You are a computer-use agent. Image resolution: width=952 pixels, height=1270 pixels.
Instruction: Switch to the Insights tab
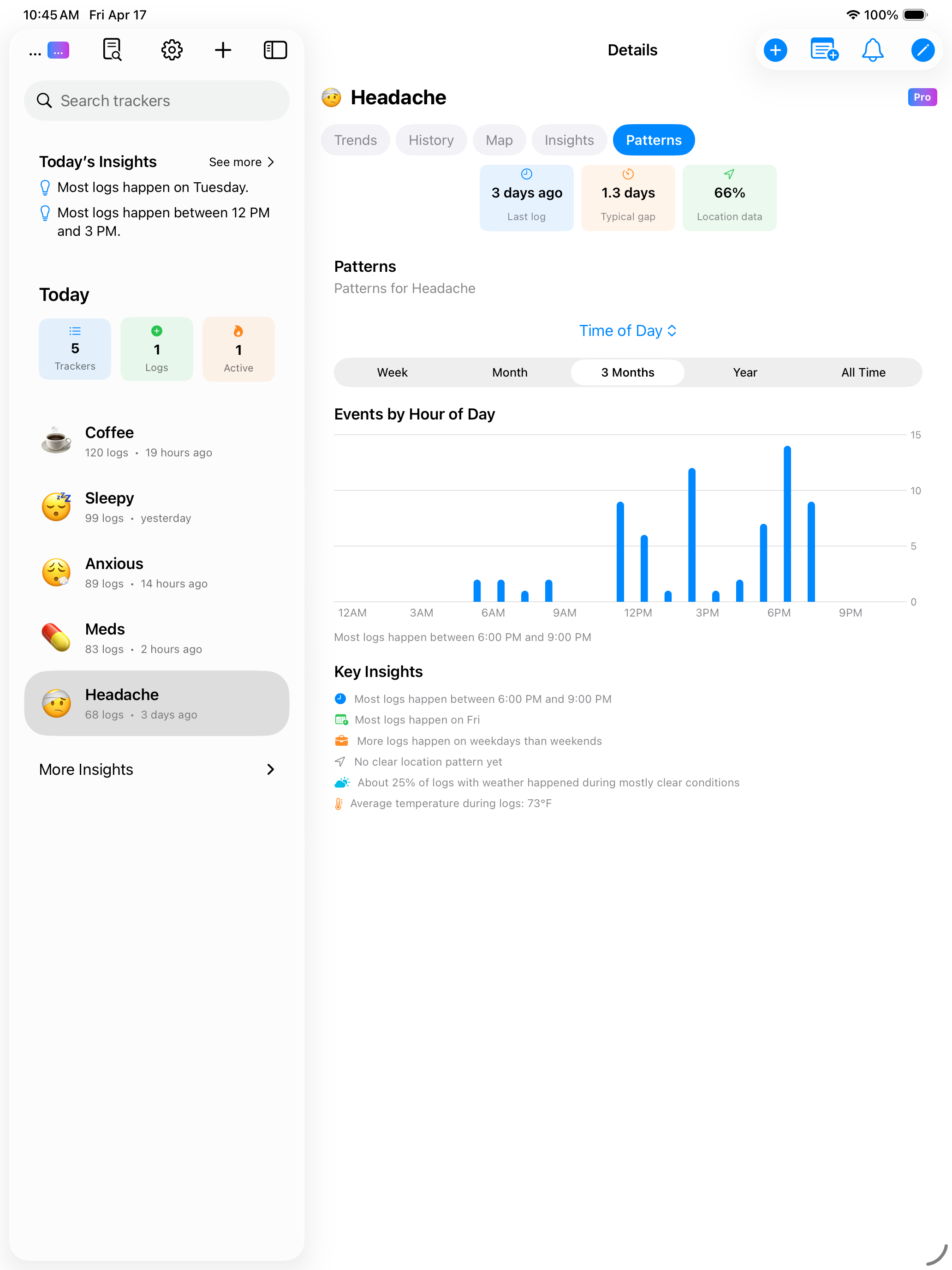coord(569,140)
